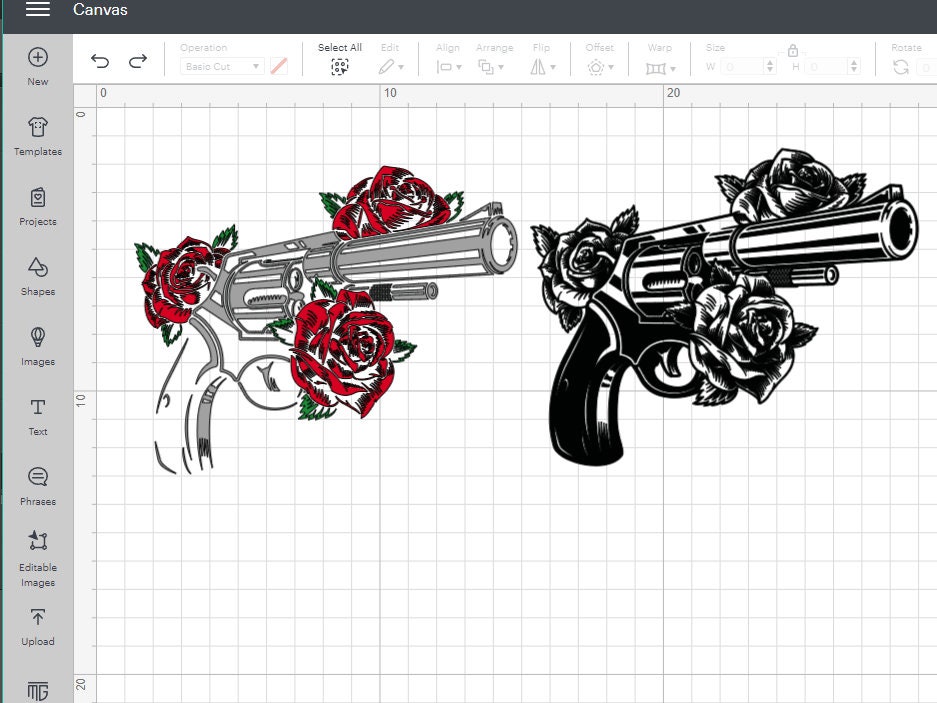Open the Editable Images panel
This screenshot has width=937, height=703.
pyautogui.click(x=38, y=559)
